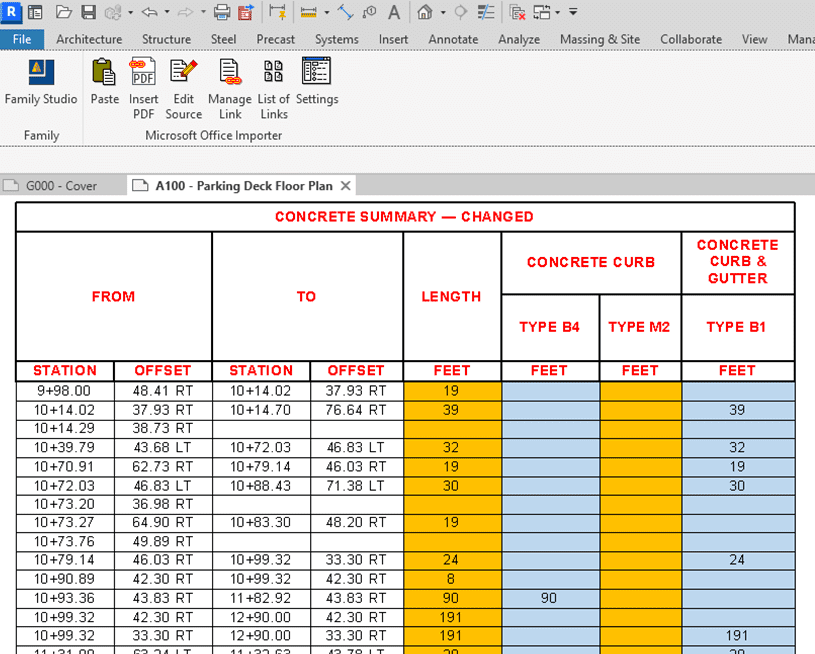Click station cell 11+82.92

coord(261,598)
